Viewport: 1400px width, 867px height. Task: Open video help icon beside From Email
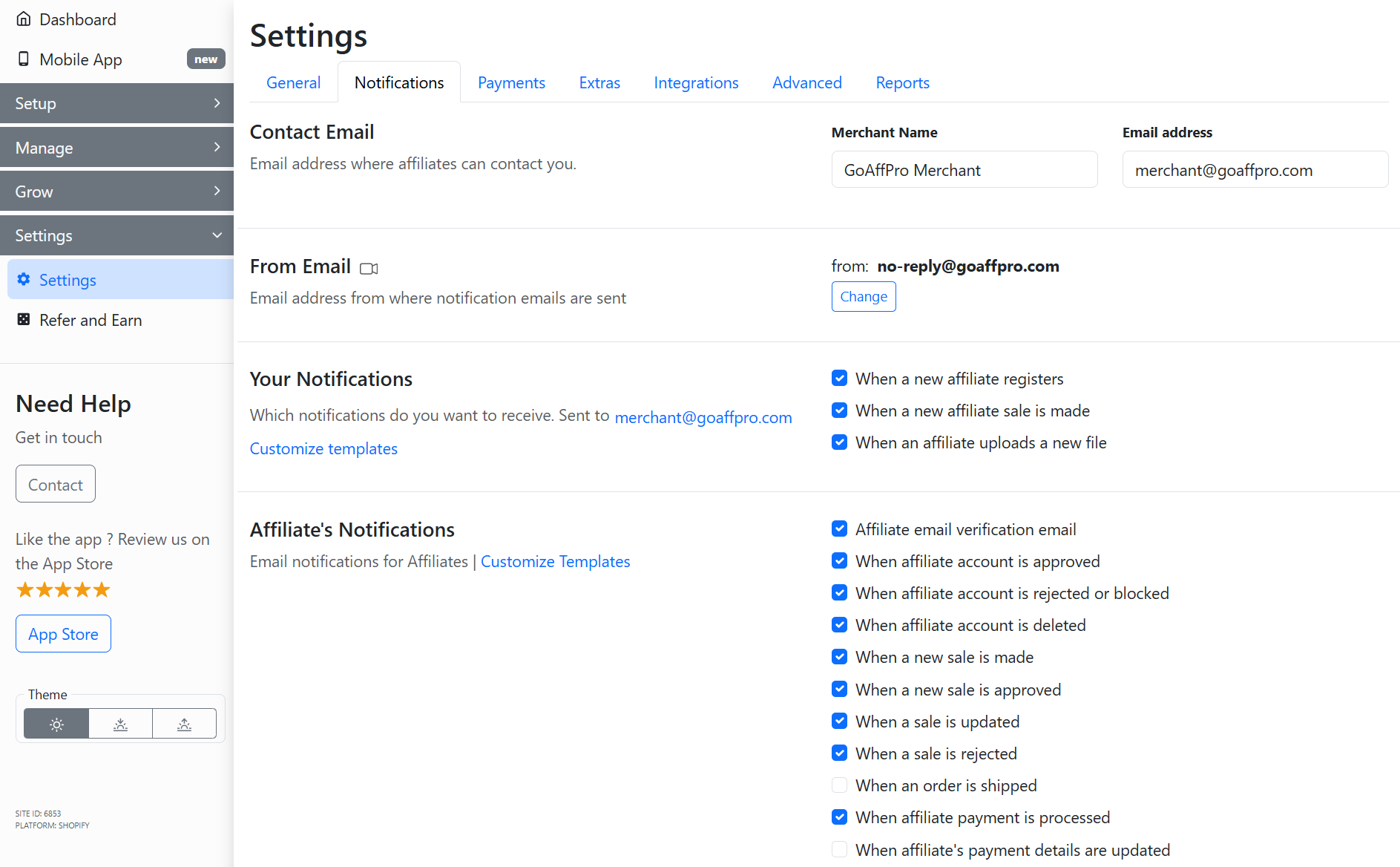(369, 268)
